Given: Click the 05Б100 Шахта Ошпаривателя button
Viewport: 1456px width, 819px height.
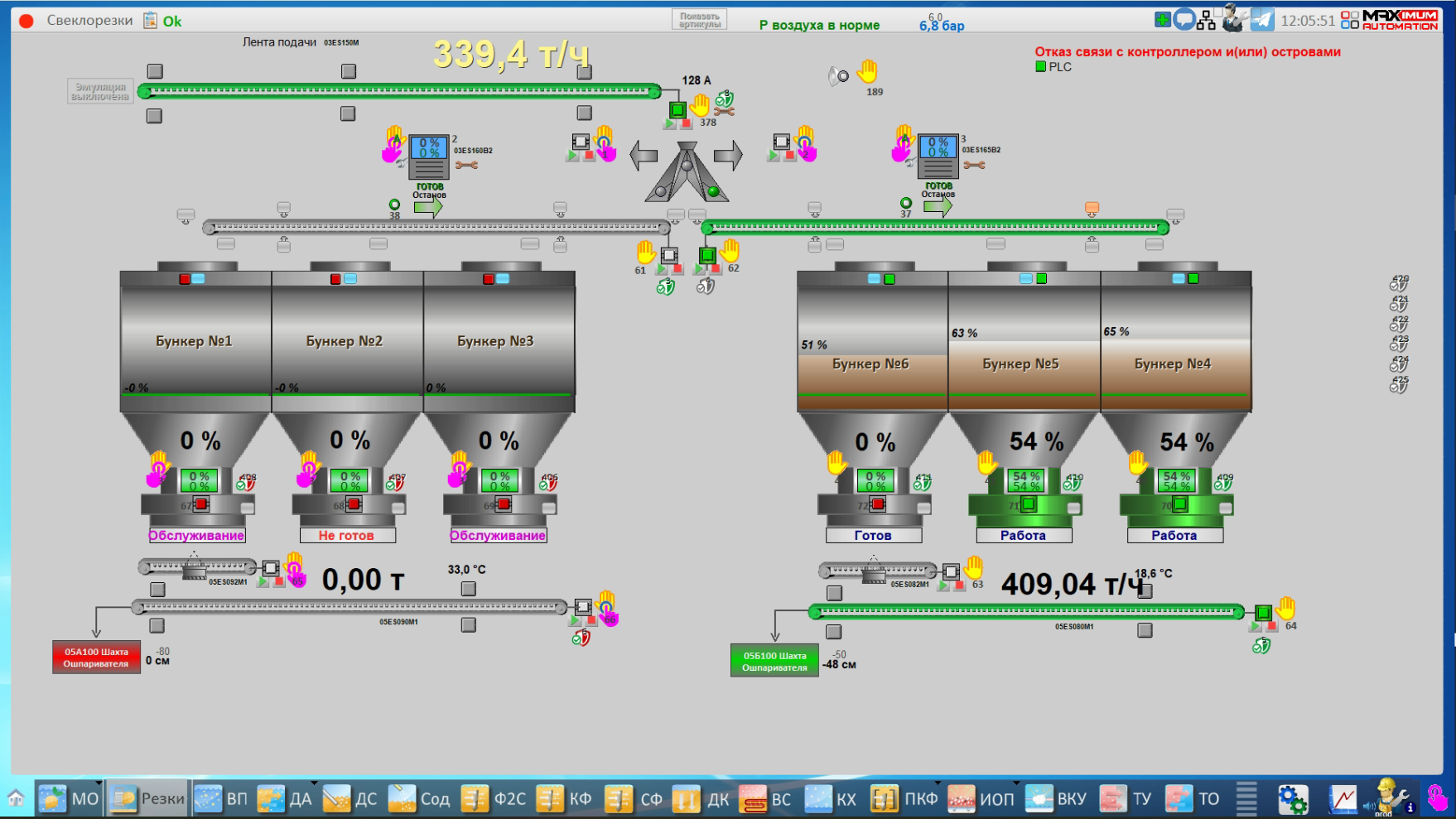Looking at the screenshot, I should point(774,661).
